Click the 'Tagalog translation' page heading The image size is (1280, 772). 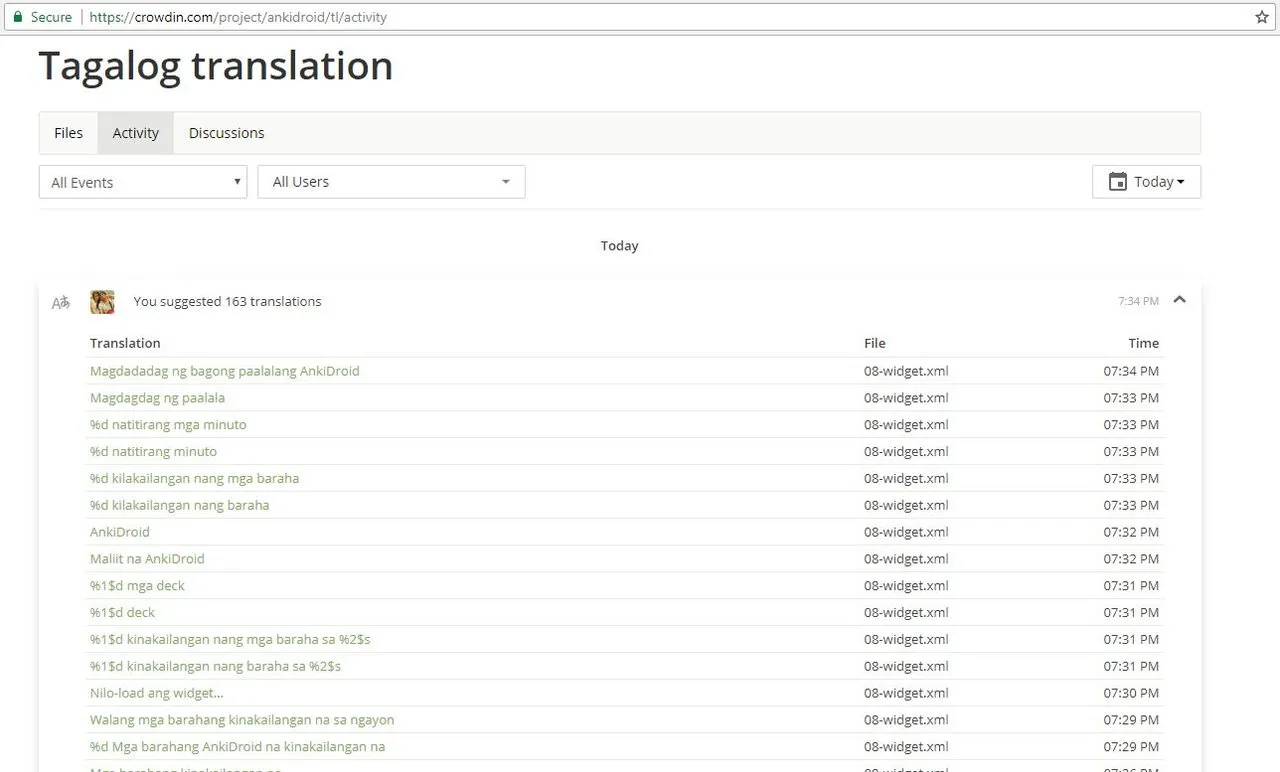click(x=216, y=66)
